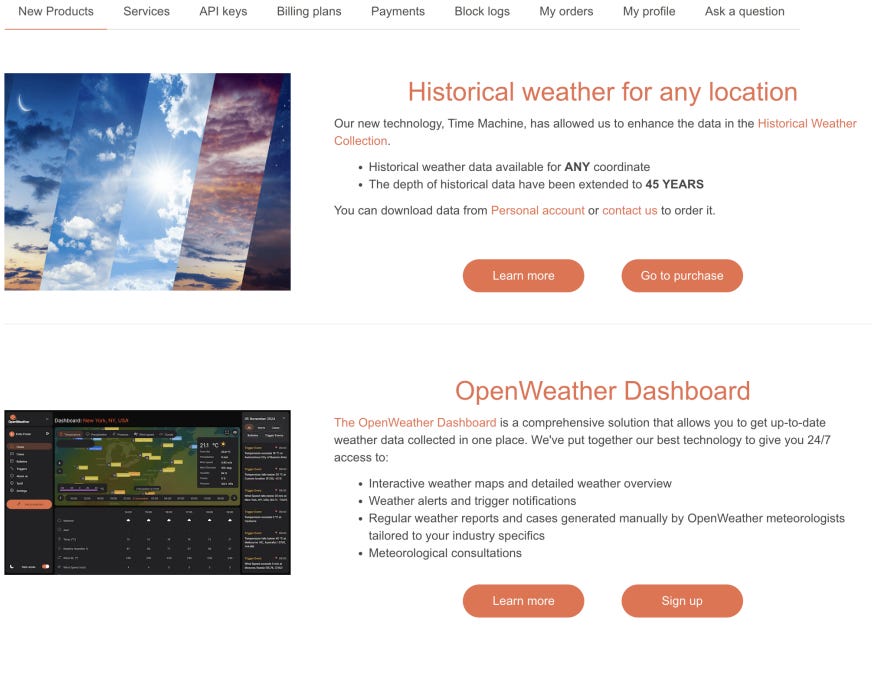
Task: Click the Go to purchase button
Action: (682, 276)
